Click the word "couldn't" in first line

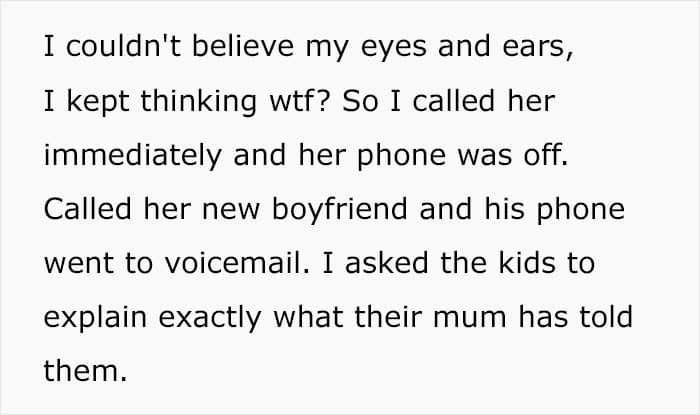pos(123,46)
